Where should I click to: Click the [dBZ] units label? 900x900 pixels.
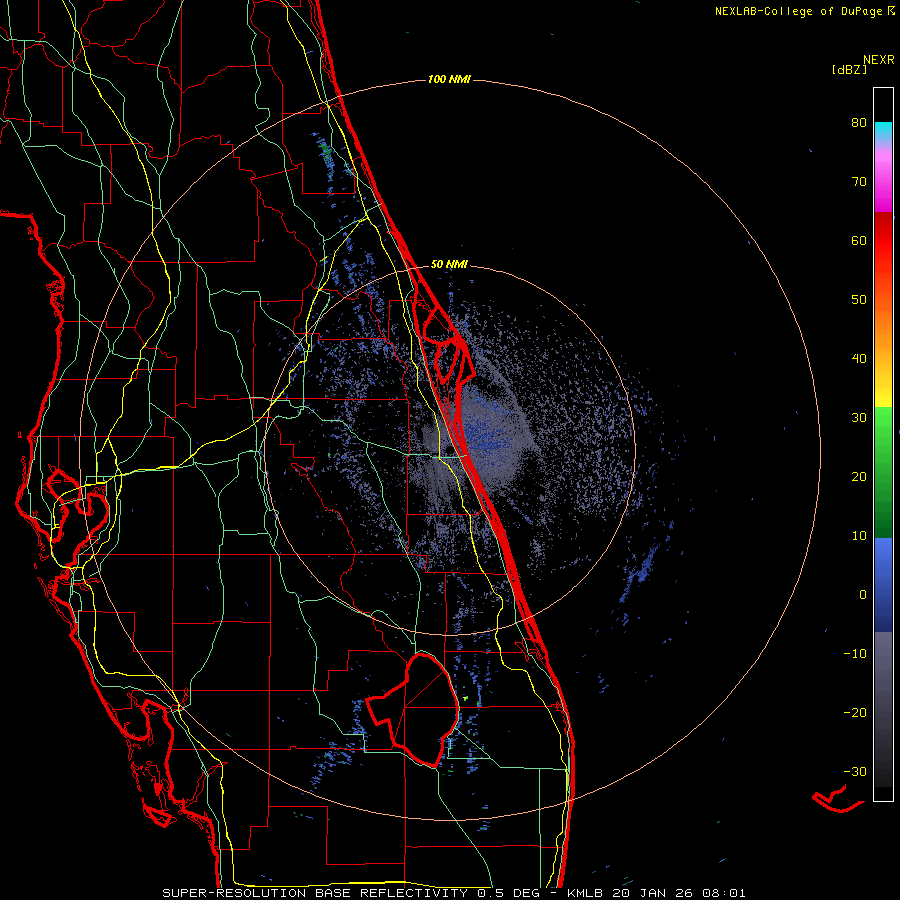(849, 69)
